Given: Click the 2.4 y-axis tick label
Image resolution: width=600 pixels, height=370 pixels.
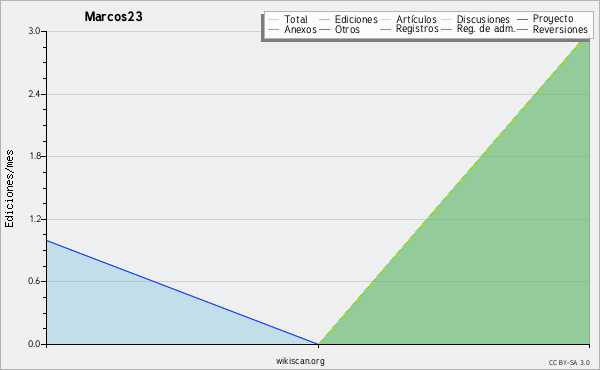Looking at the screenshot, I should [34, 94].
